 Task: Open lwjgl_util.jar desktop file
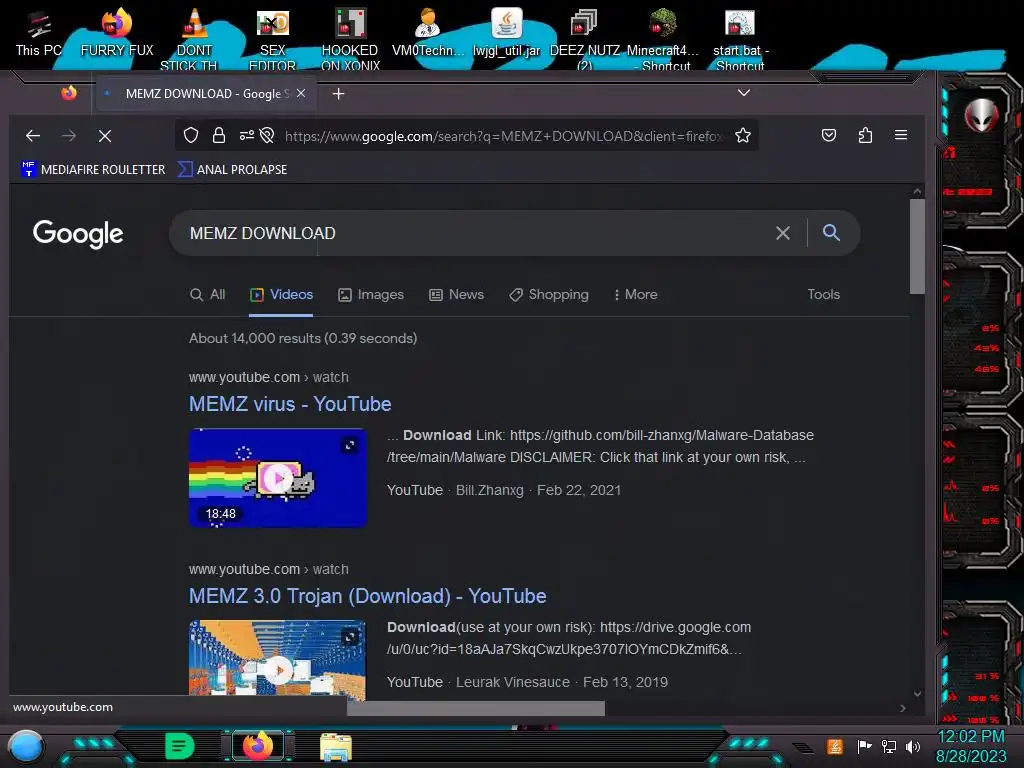click(x=506, y=33)
